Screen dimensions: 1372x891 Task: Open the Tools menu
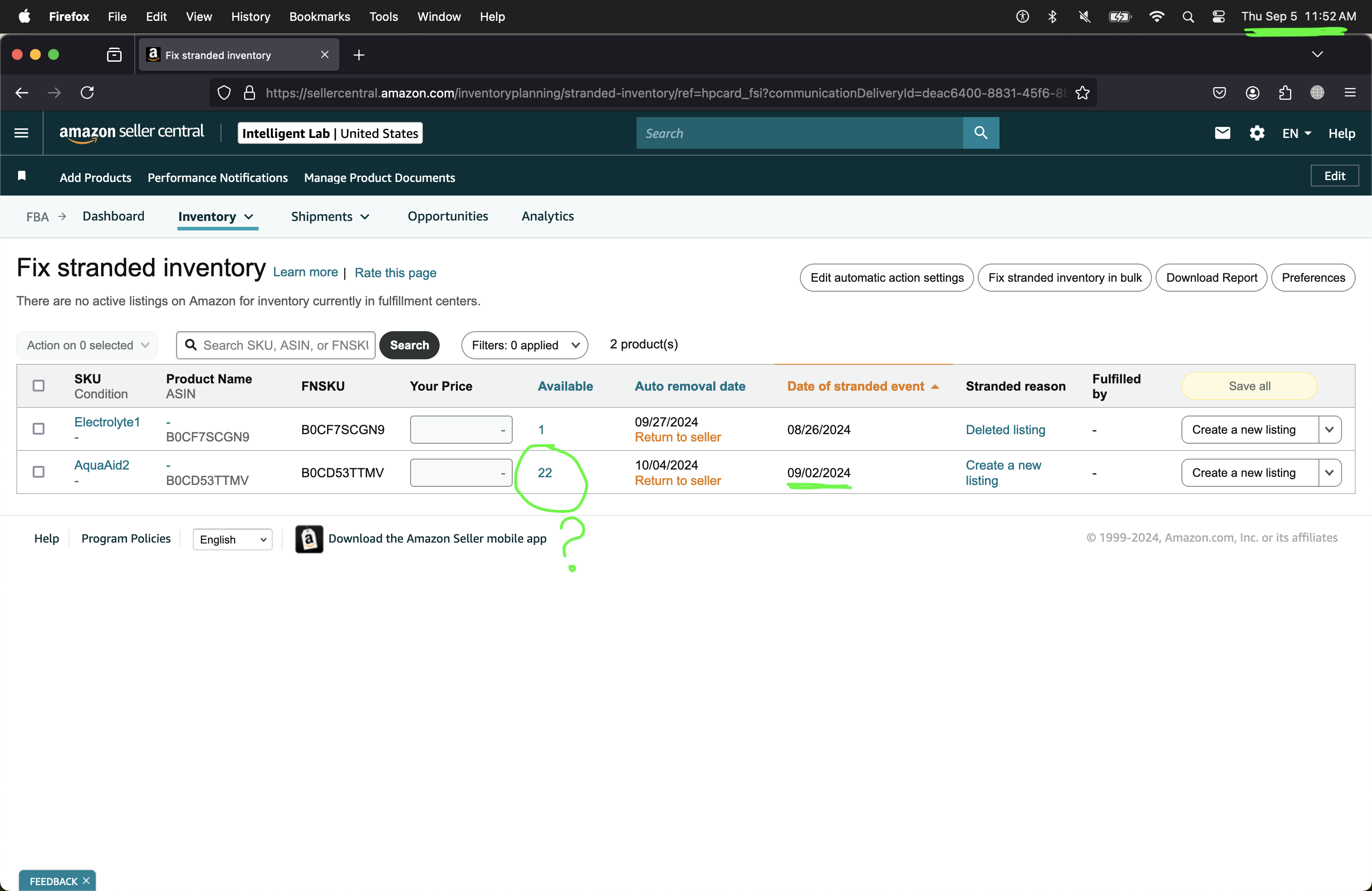click(383, 17)
